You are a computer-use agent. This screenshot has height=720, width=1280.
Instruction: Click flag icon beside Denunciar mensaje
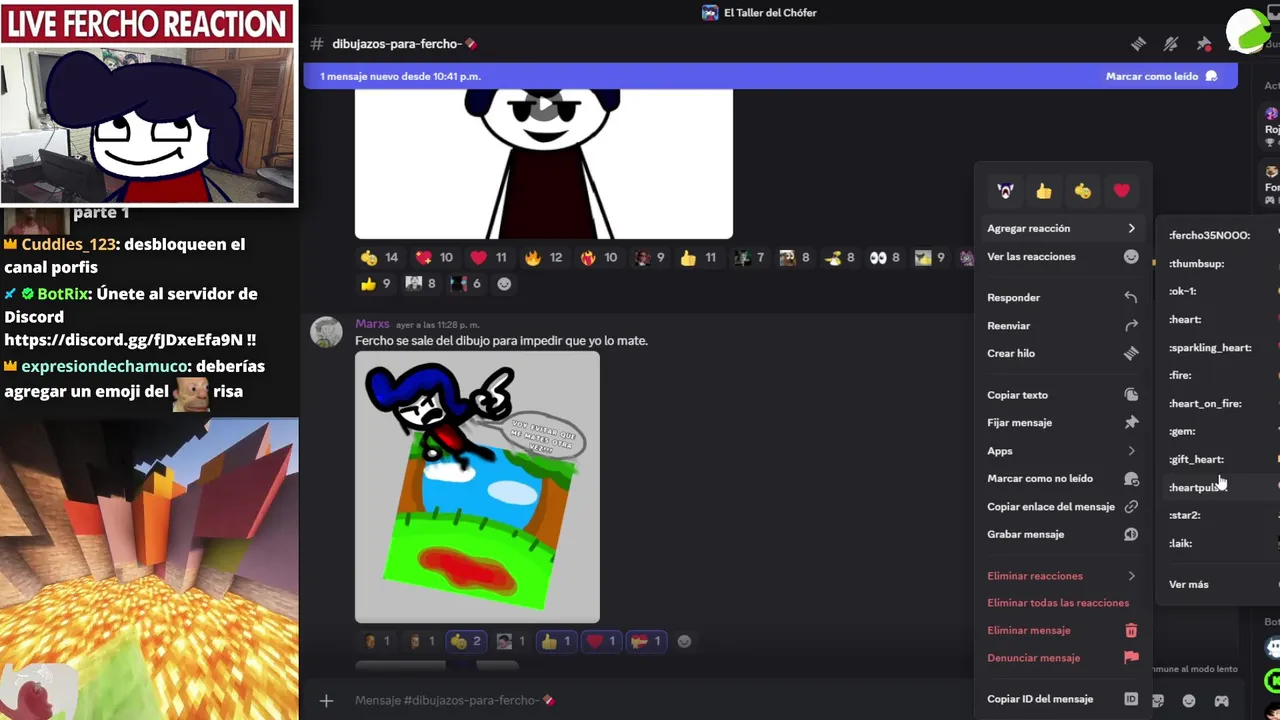tap(1131, 658)
